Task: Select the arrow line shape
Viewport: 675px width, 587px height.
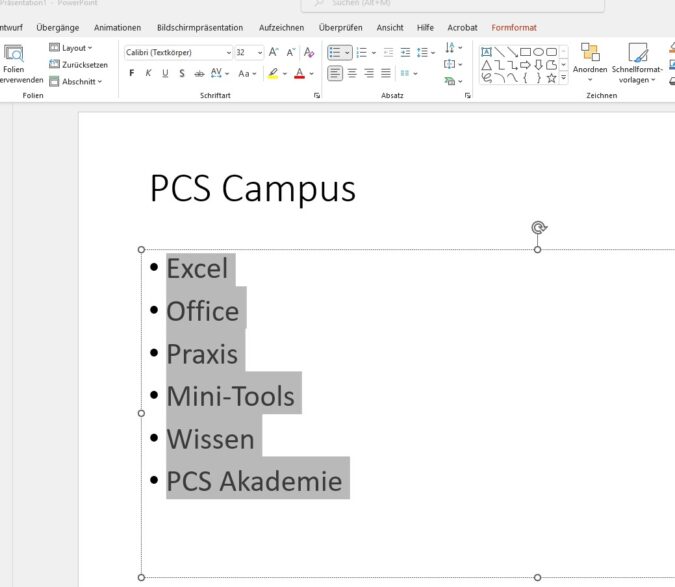Action: point(512,52)
